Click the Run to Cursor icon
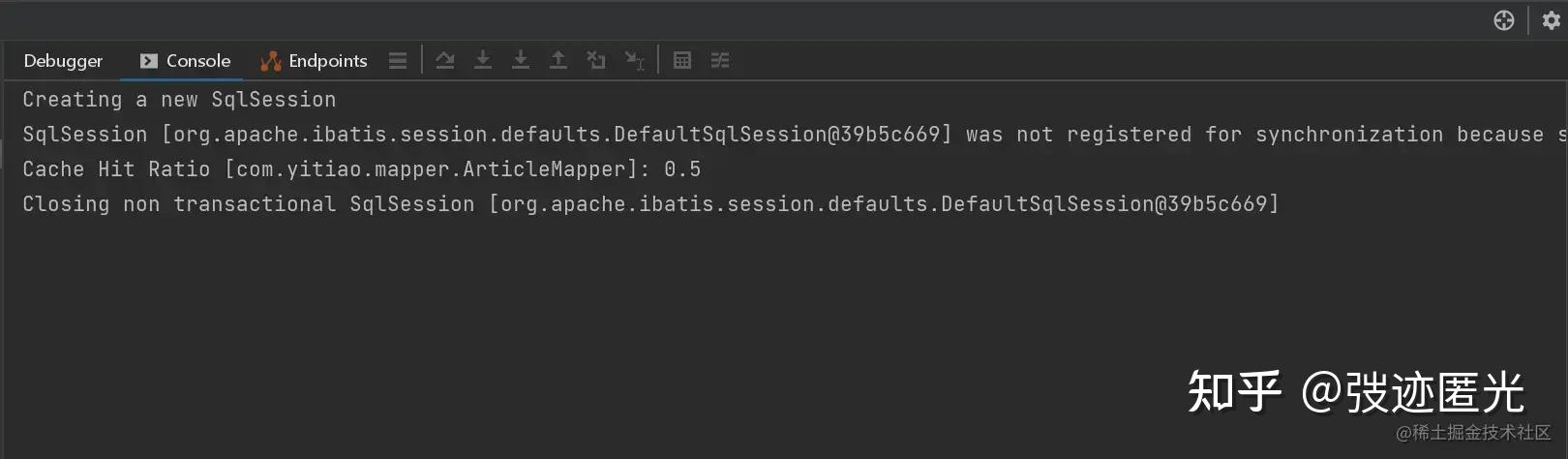The height and width of the screenshot is (459, 1568). [x=634, y=61]
